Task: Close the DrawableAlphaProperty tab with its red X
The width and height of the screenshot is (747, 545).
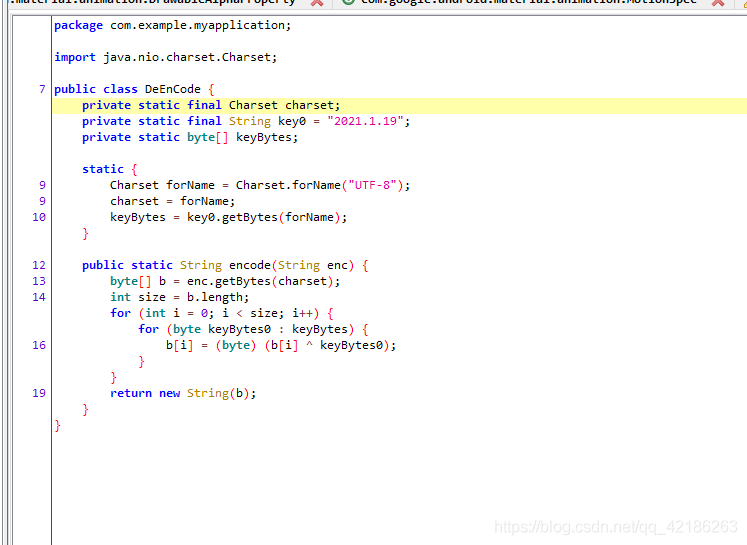Action: point(317,3)
